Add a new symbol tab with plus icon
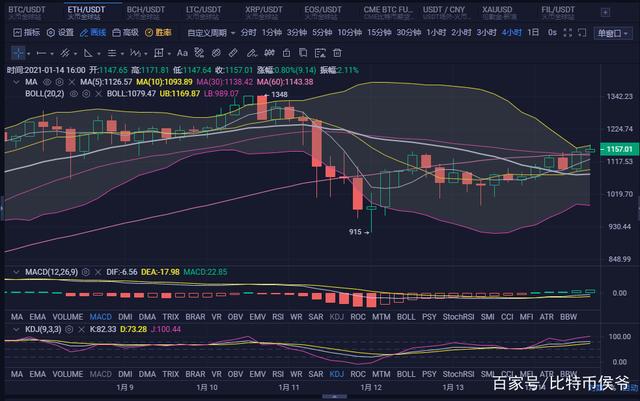The image size is (640, 401). click(605, 13)
